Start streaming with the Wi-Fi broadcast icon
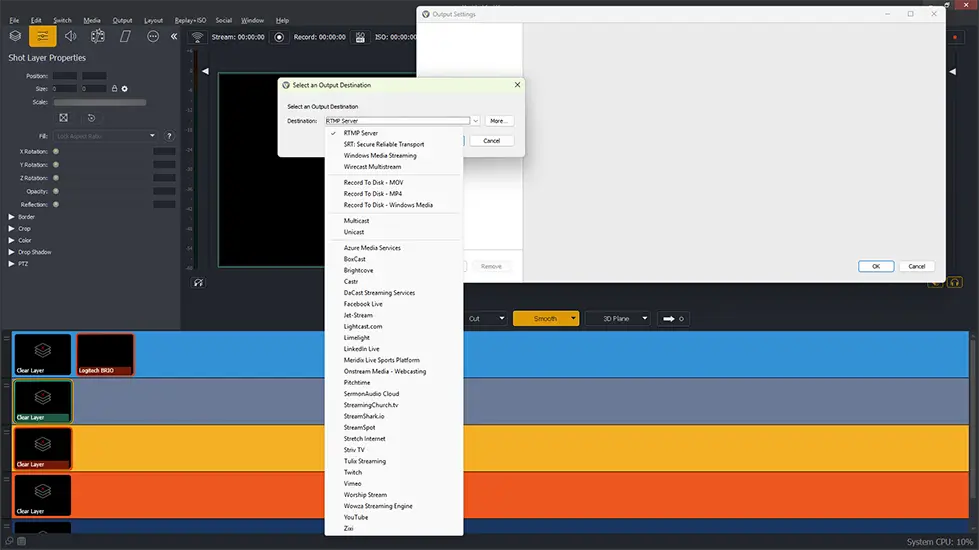979x550 pixels. [x=197, y=37]
